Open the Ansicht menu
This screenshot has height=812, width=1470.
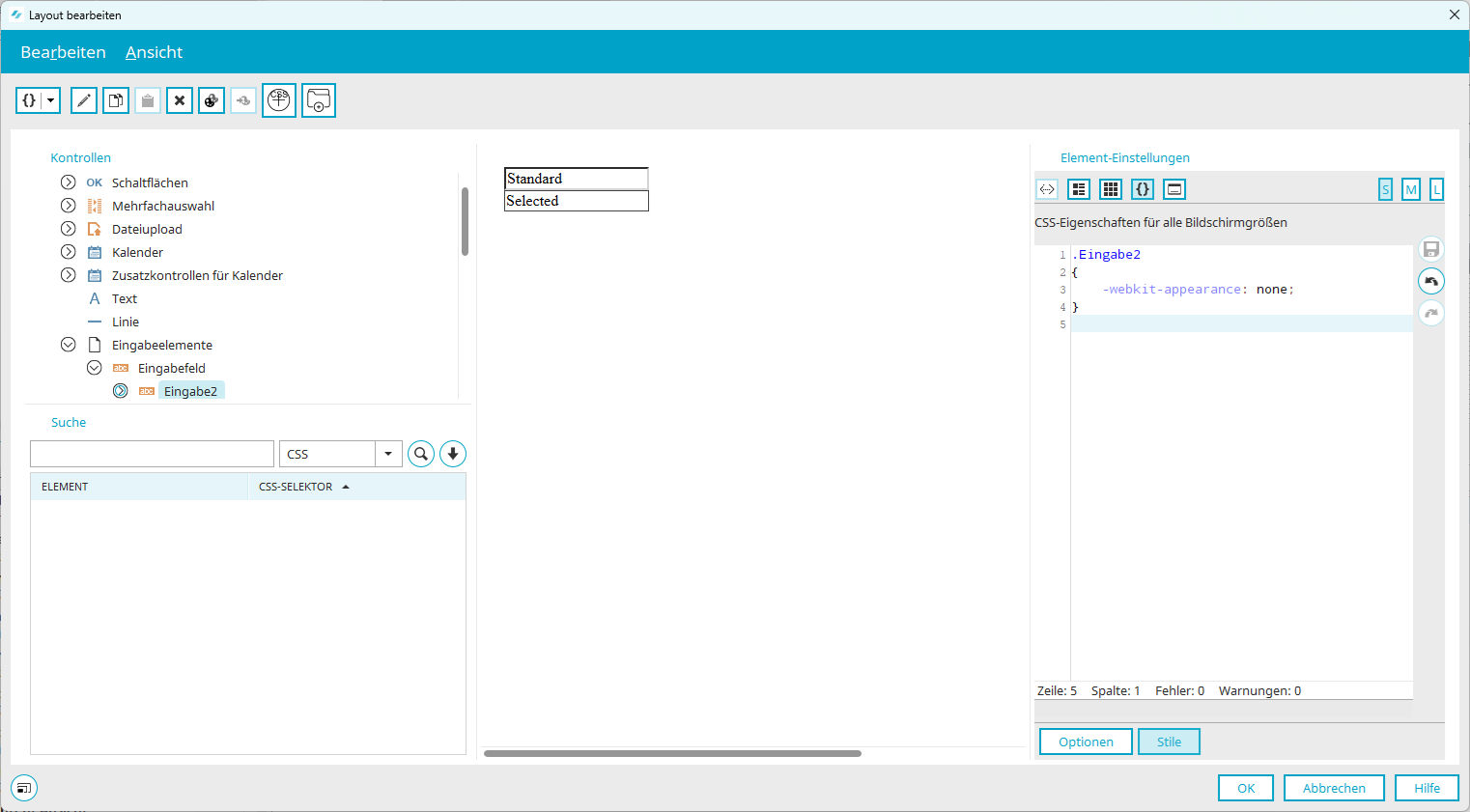click(155, 52)
